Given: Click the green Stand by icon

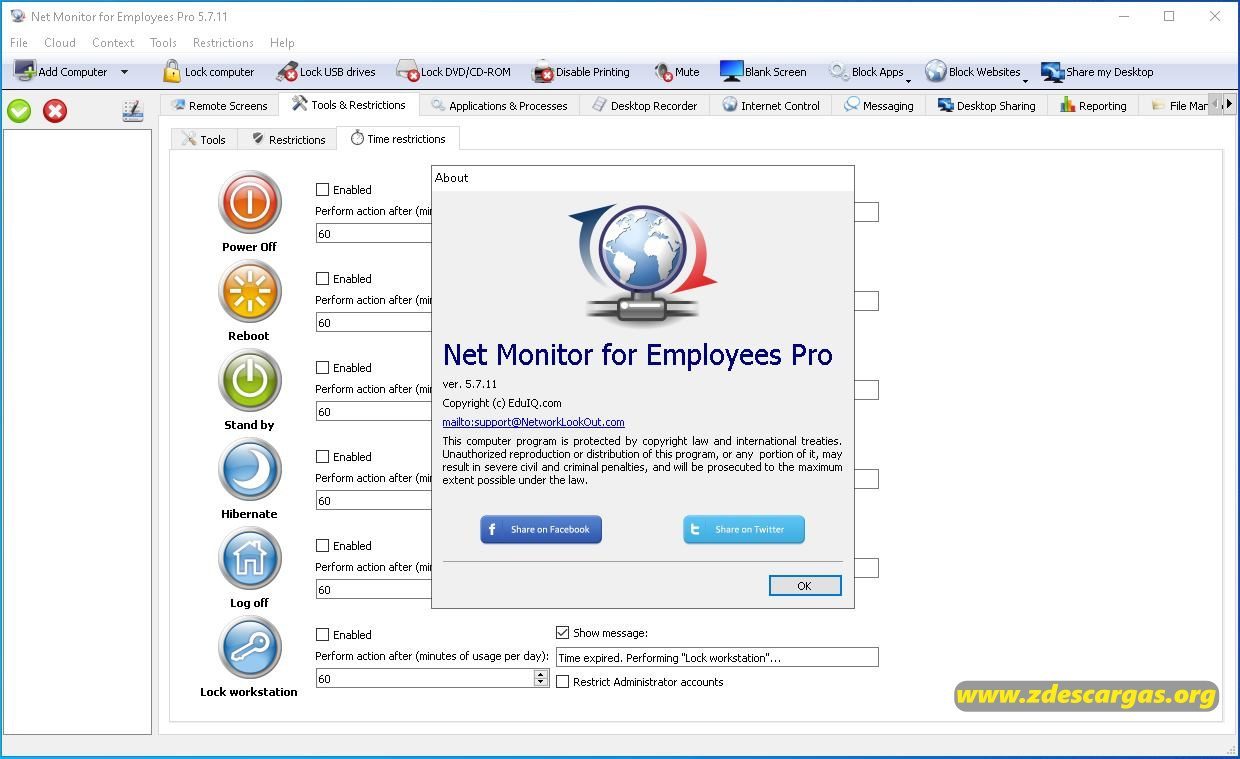Looking at the screenshot, I should click(249, 381).
